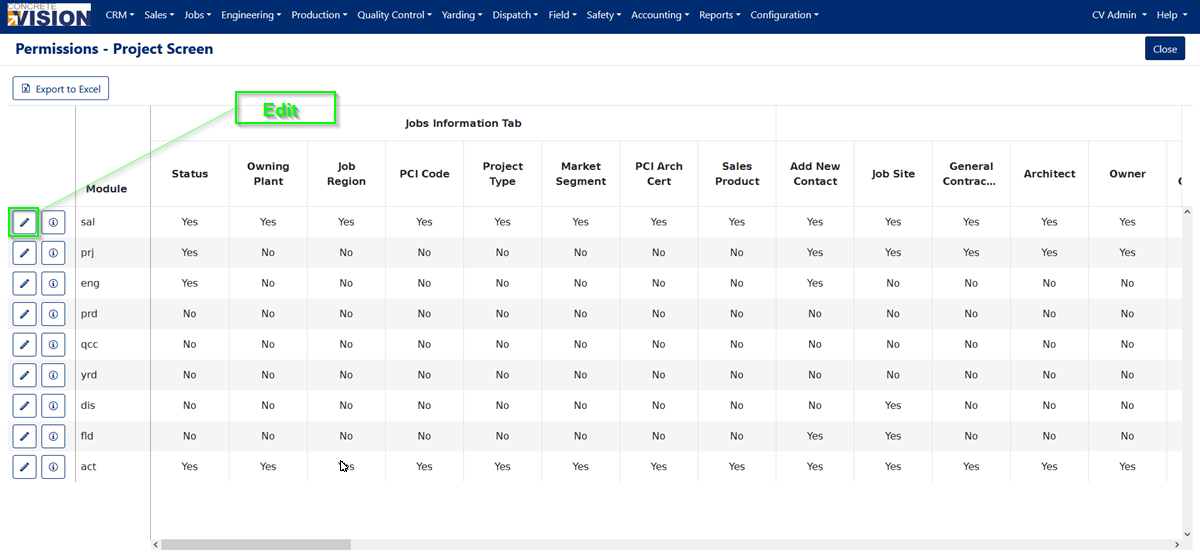Edit permissions for the fld module
The width and height of the screenshot is (1200, 556).
coord(25,436)
